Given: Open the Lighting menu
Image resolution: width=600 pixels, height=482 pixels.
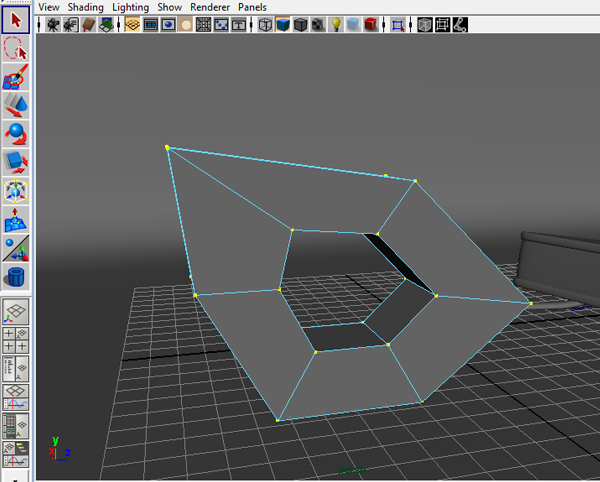Looking at the screenshot, I should [x=130, y=7].
